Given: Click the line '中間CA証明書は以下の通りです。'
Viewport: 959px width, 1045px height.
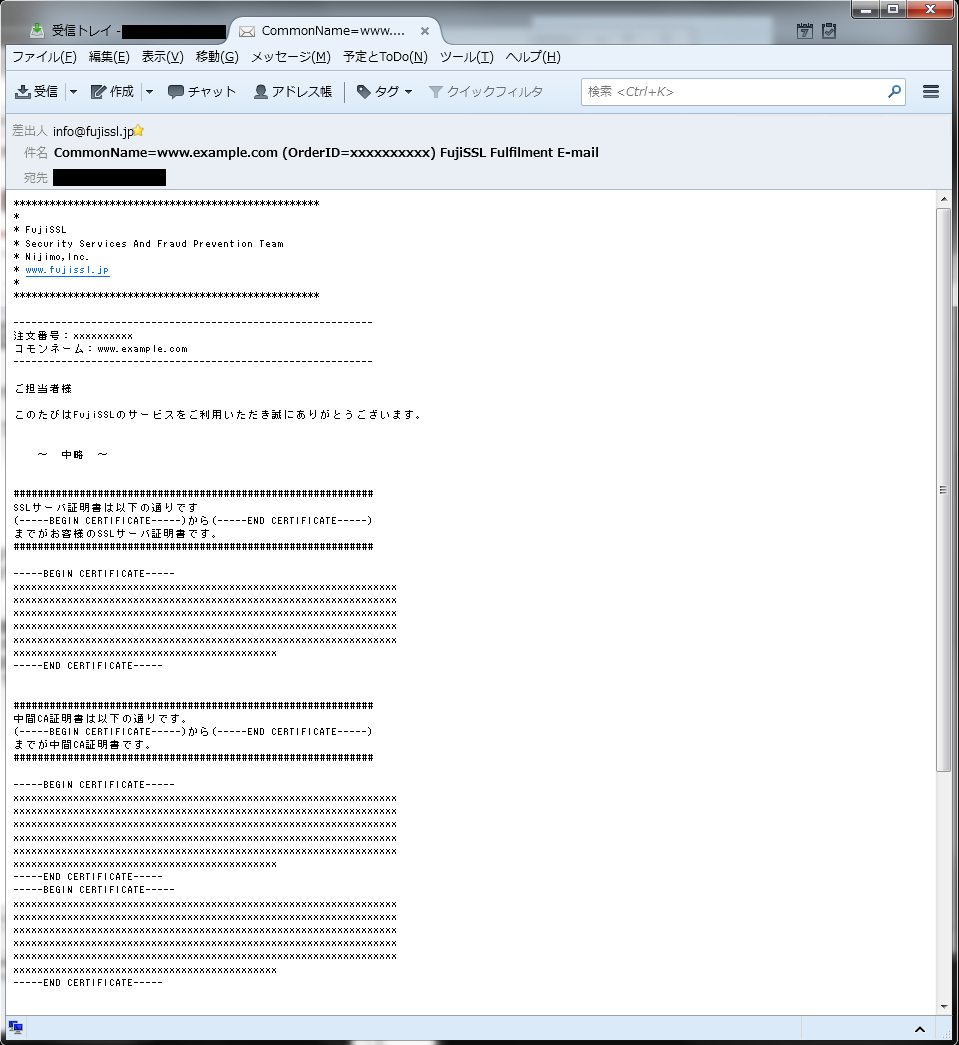Looking at the screenshot, I should (101, 718).
